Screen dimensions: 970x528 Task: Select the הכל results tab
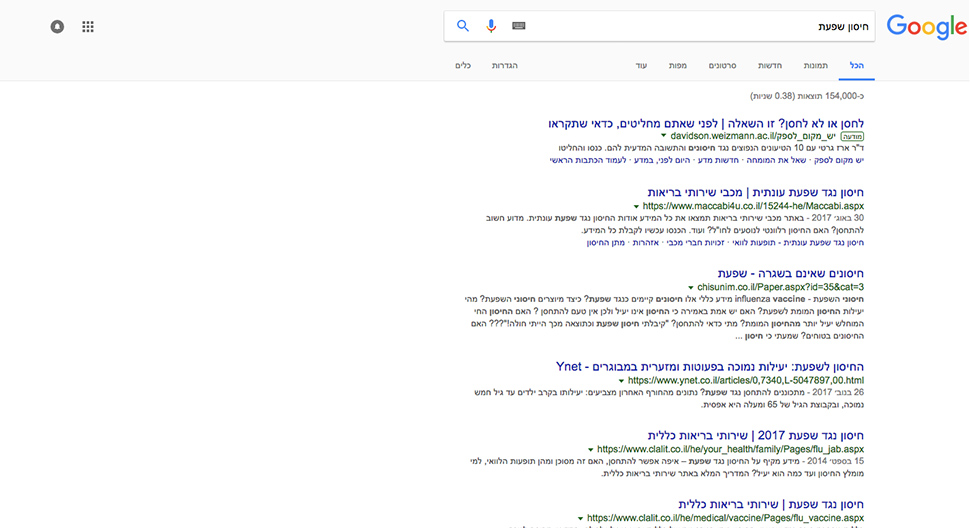(857, 66)
